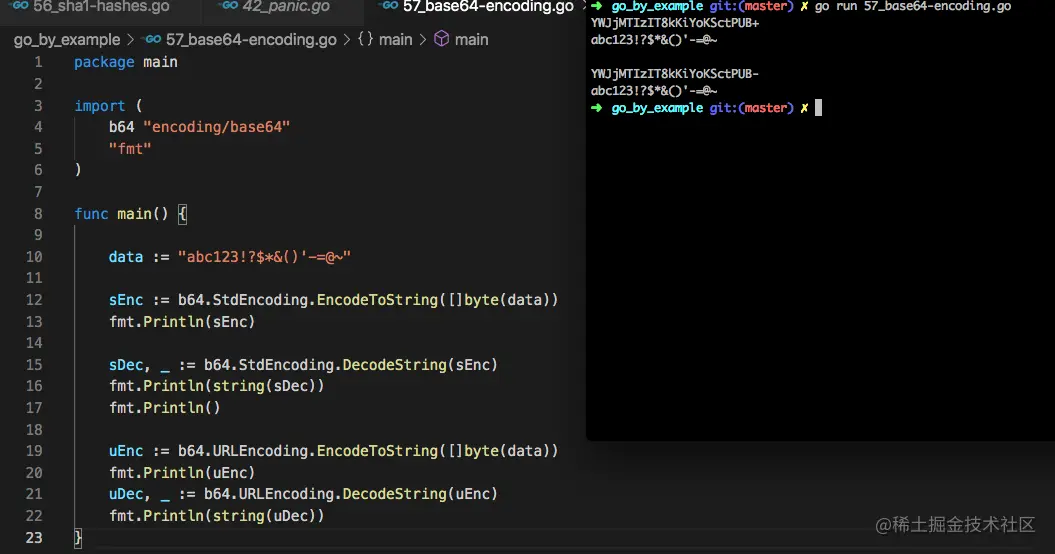Click the 'package' keyword on line 1
Viewport: 1055px width, 554px height.
pos(104,62)
